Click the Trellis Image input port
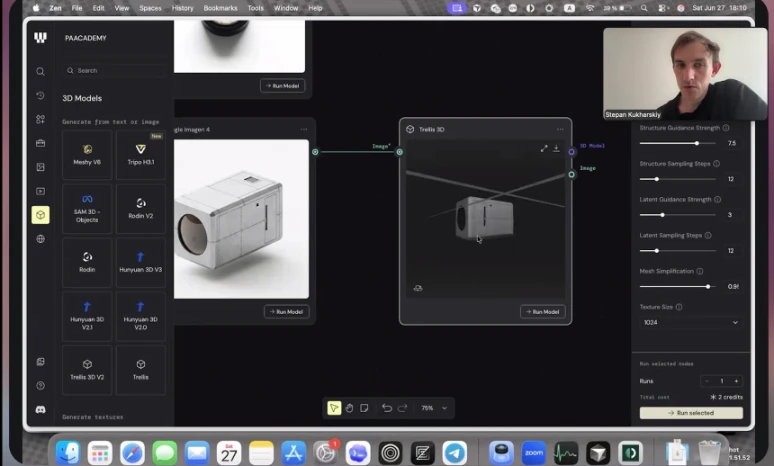Viewport: 774px width, 466px height. tap(399, 152)
